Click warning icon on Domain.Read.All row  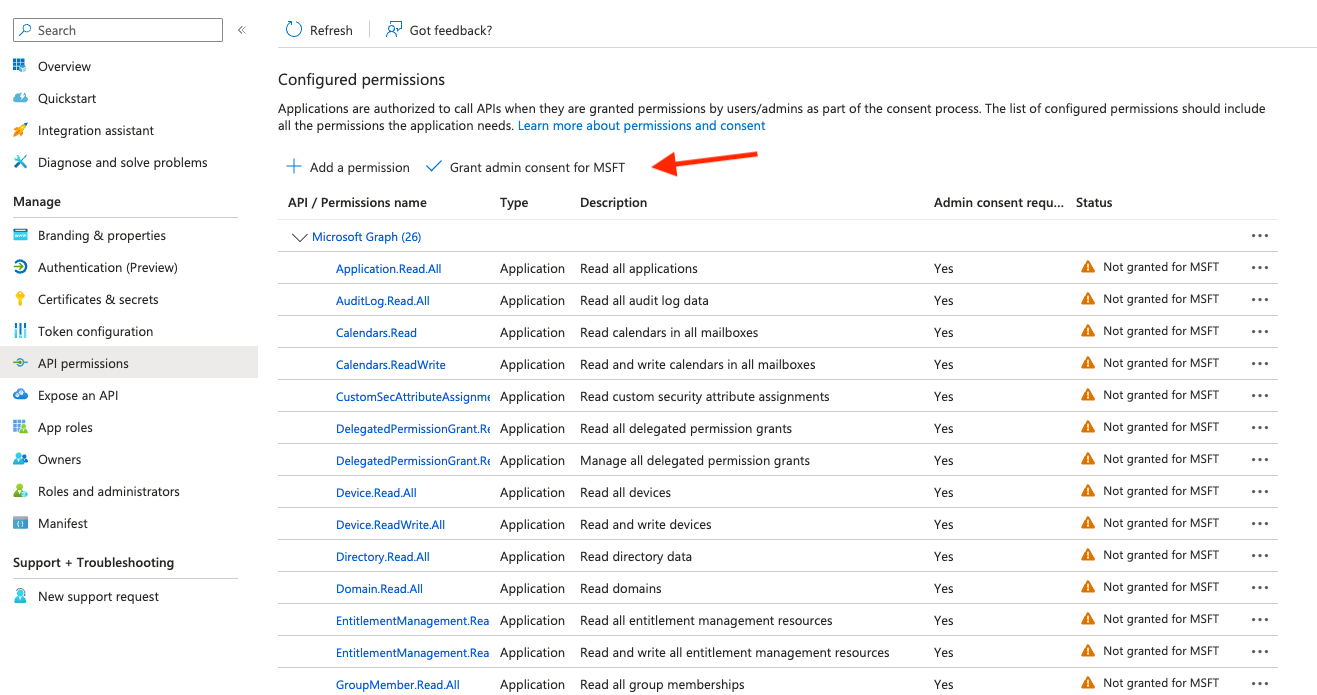1088,587
